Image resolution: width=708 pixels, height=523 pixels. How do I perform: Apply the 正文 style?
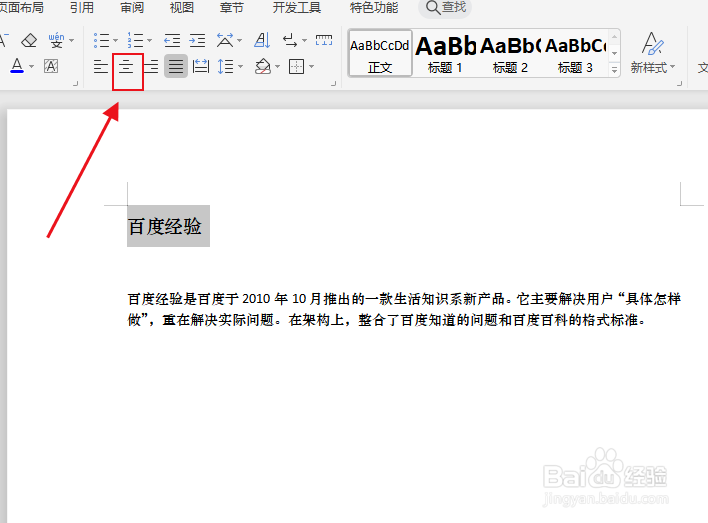[380, 53]
